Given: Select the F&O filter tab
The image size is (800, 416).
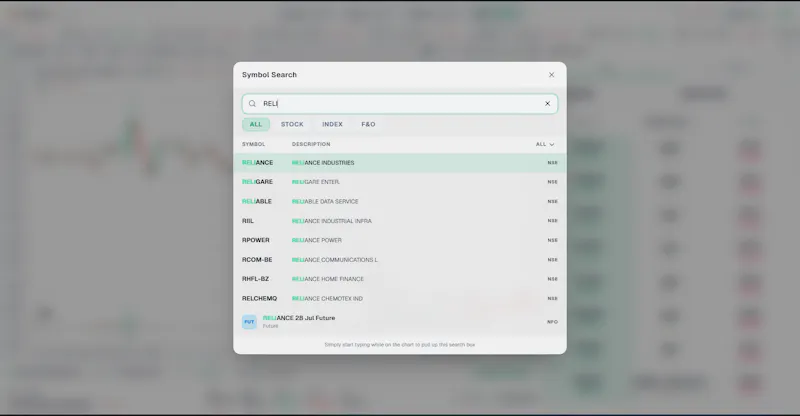Looking at the screenshot, I should coord(368,124).
